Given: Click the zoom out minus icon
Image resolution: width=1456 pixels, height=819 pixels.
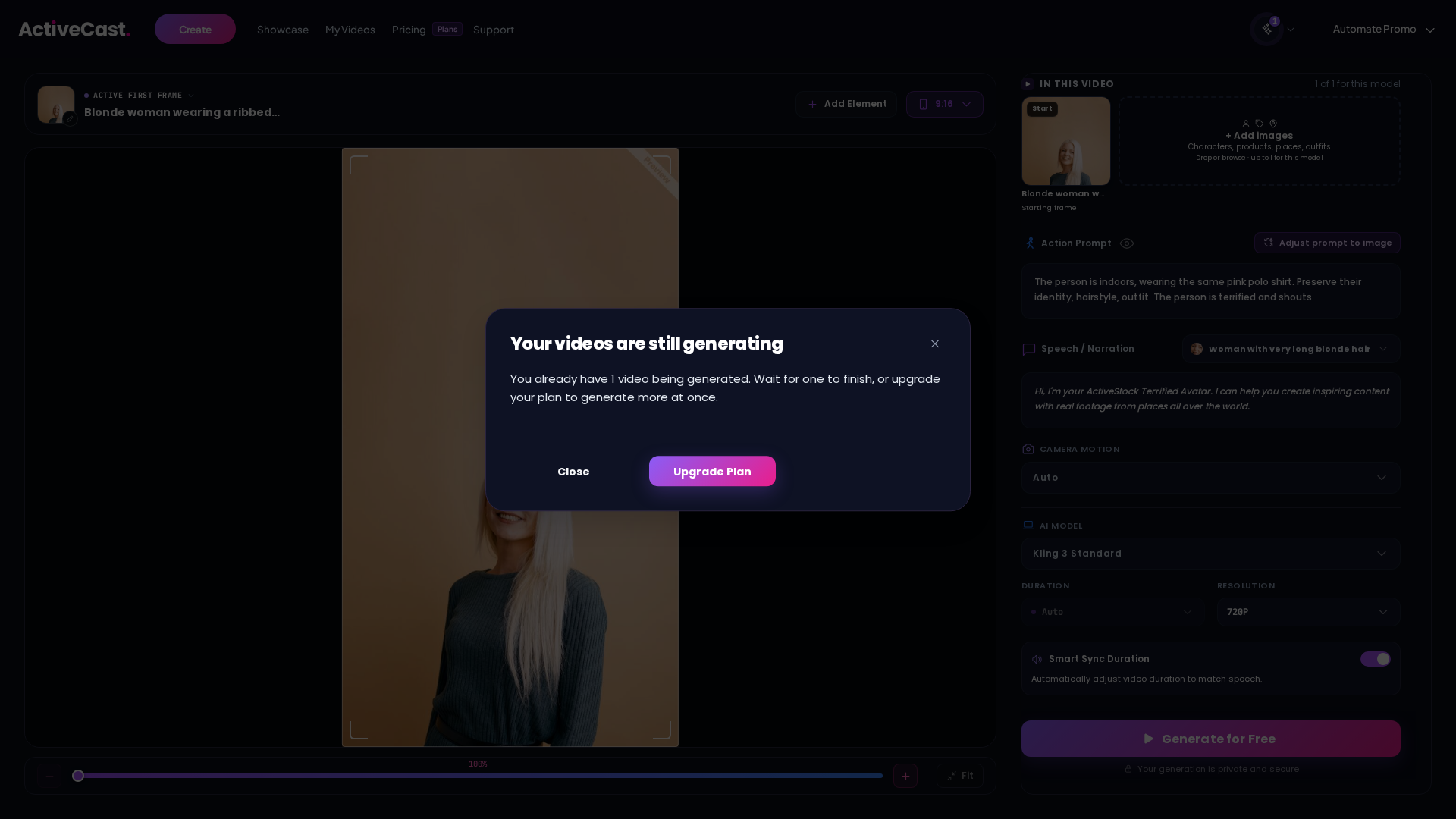Looking at the screenshot, I should 49,776.
